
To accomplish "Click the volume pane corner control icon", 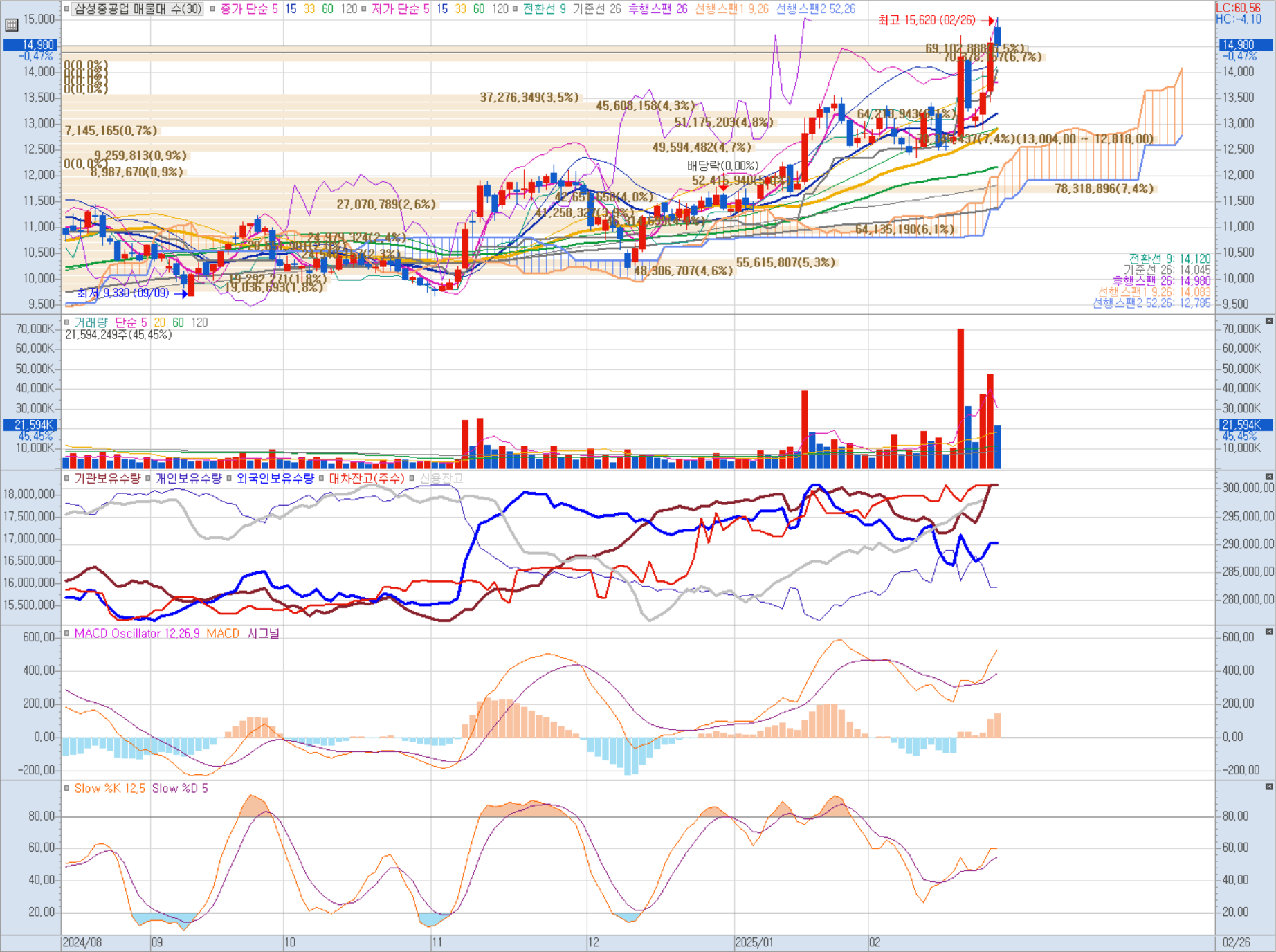I will (x=1269, y=321).
